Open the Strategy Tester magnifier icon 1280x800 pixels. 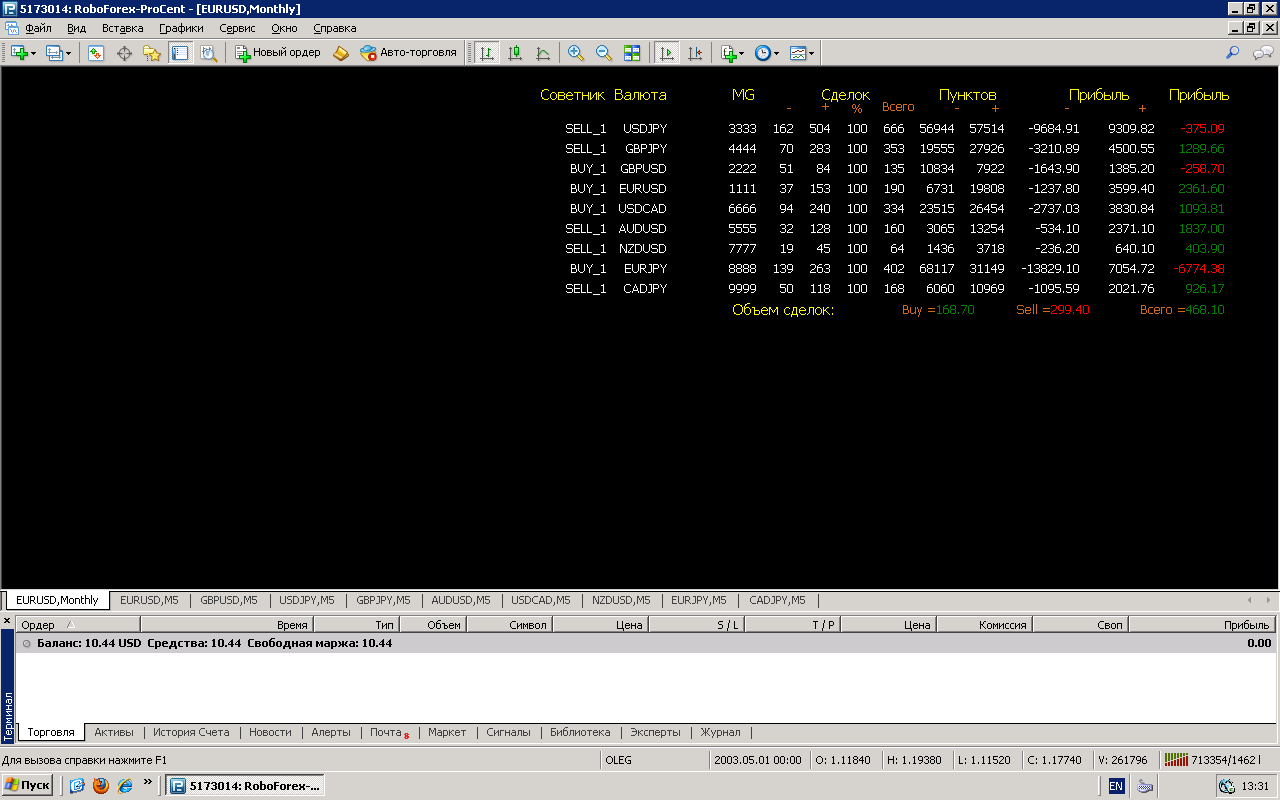208,53
